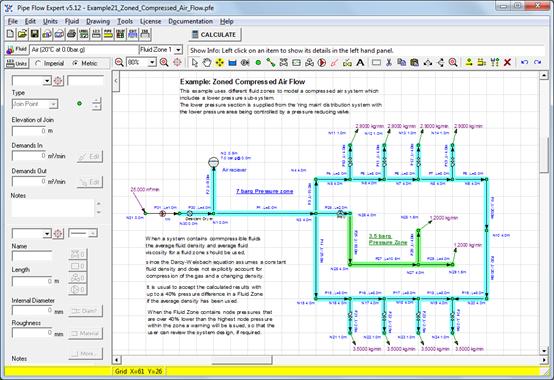Open the Fluid Zone 1 dropdown
Viewport: 554px width, 380px height.
click(161, 50)
